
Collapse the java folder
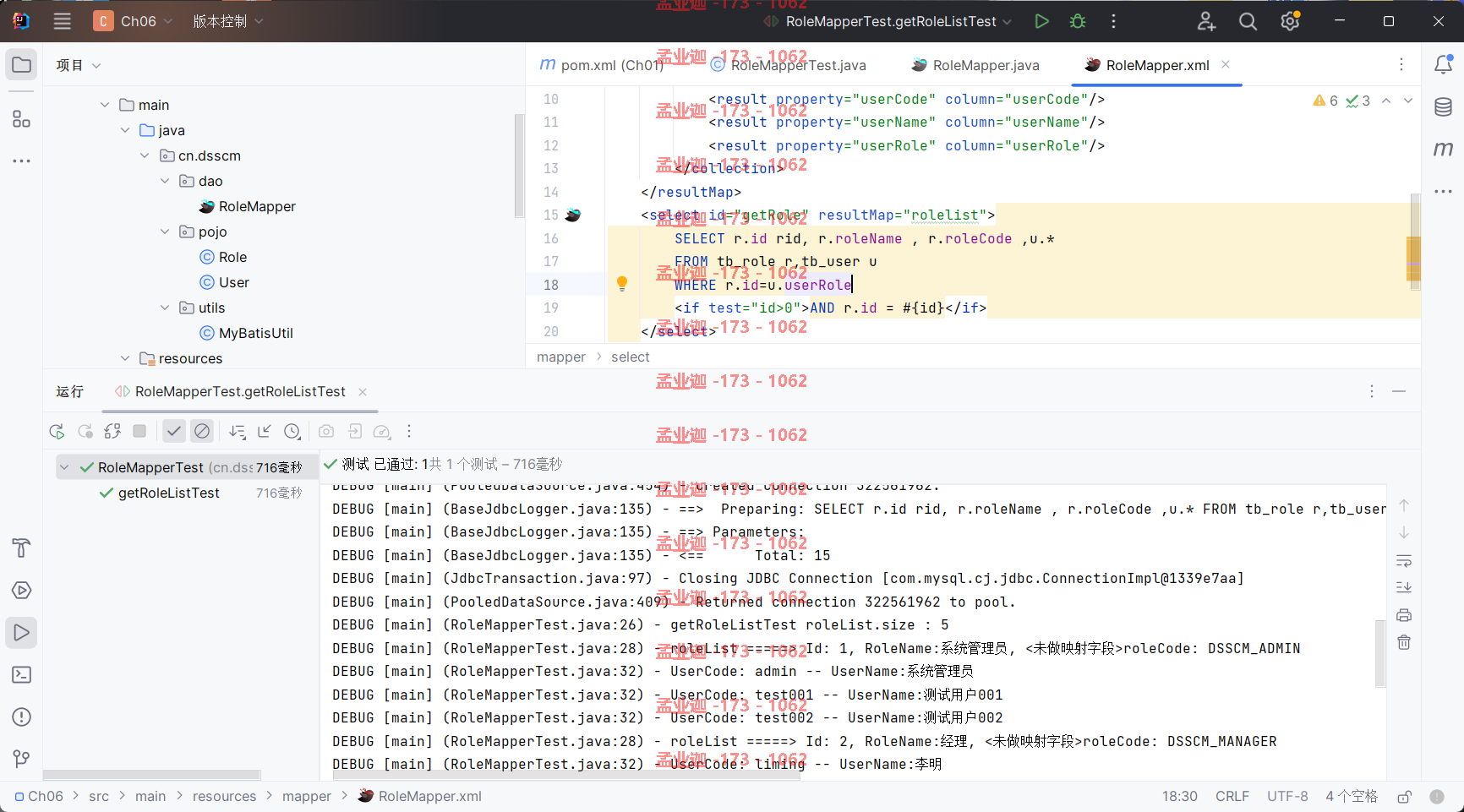[x=125, y=130]
